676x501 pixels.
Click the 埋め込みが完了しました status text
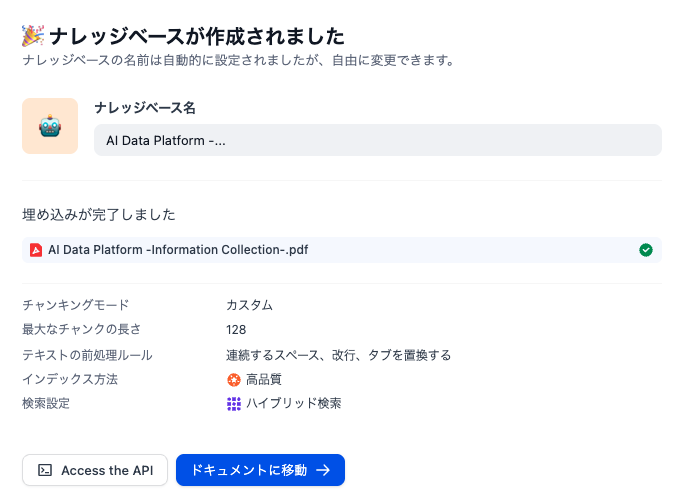(99, 214)
